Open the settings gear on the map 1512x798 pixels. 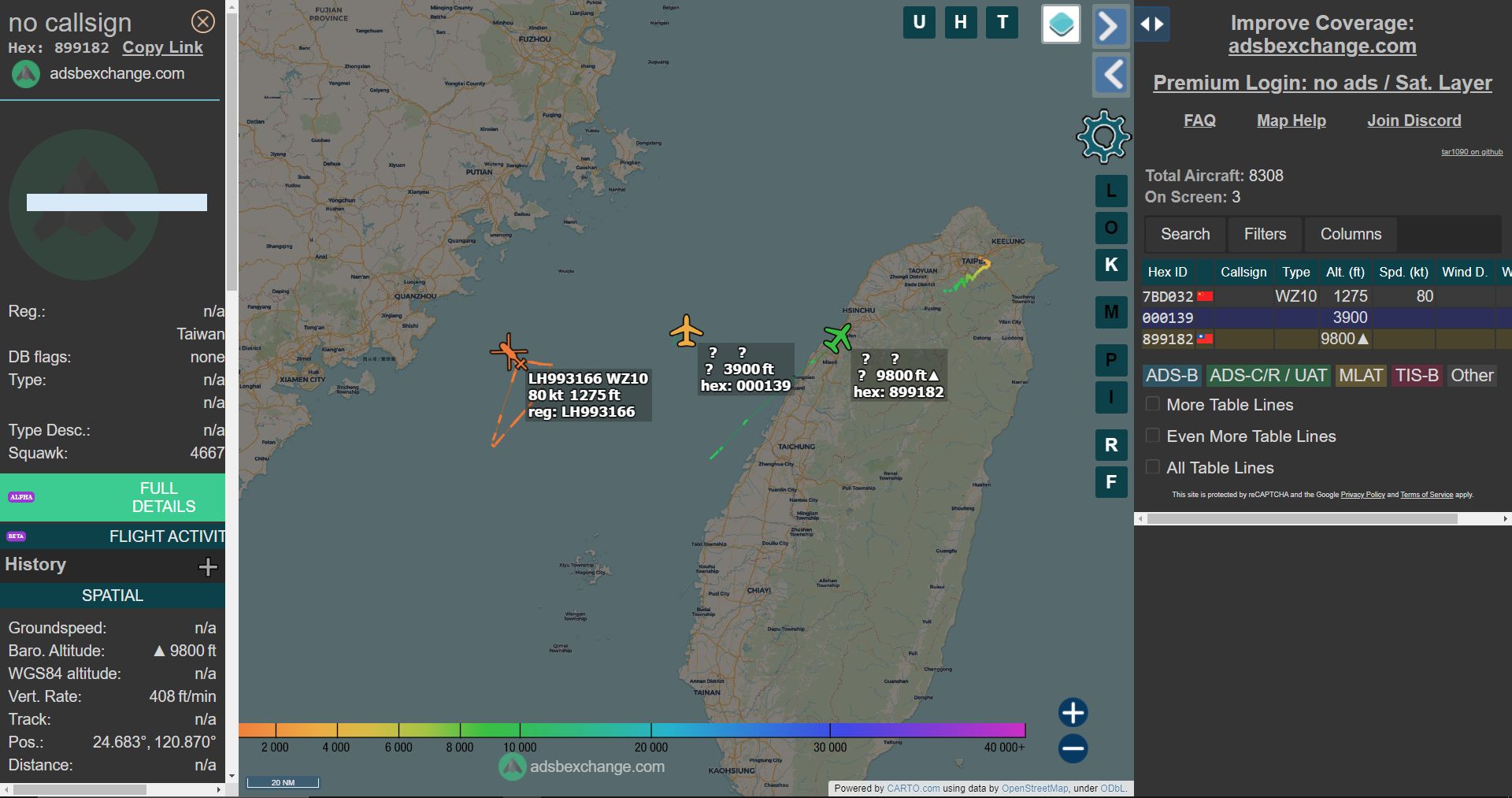[1103, 136]
